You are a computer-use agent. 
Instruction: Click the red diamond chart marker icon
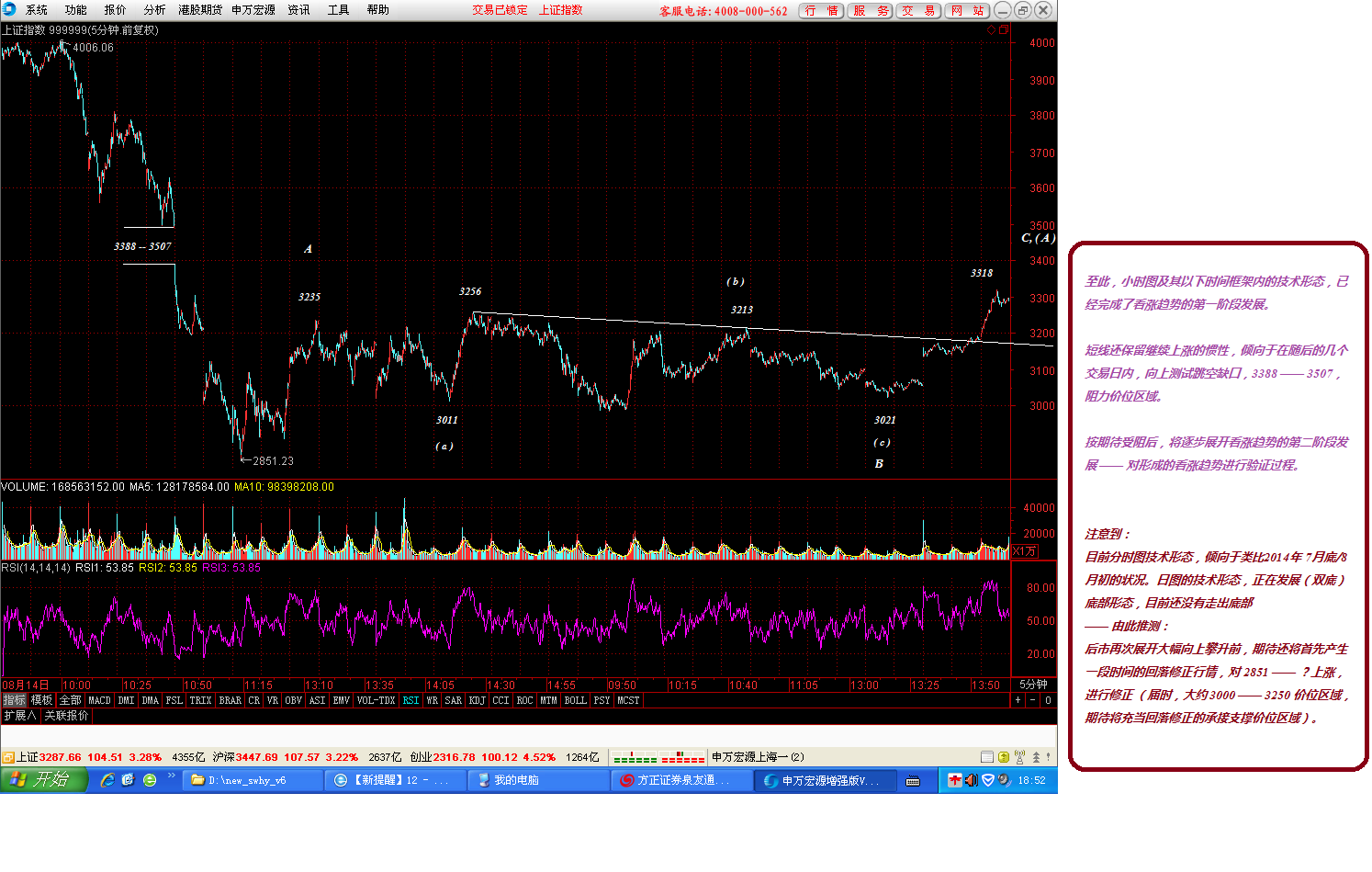pos(991,30)
